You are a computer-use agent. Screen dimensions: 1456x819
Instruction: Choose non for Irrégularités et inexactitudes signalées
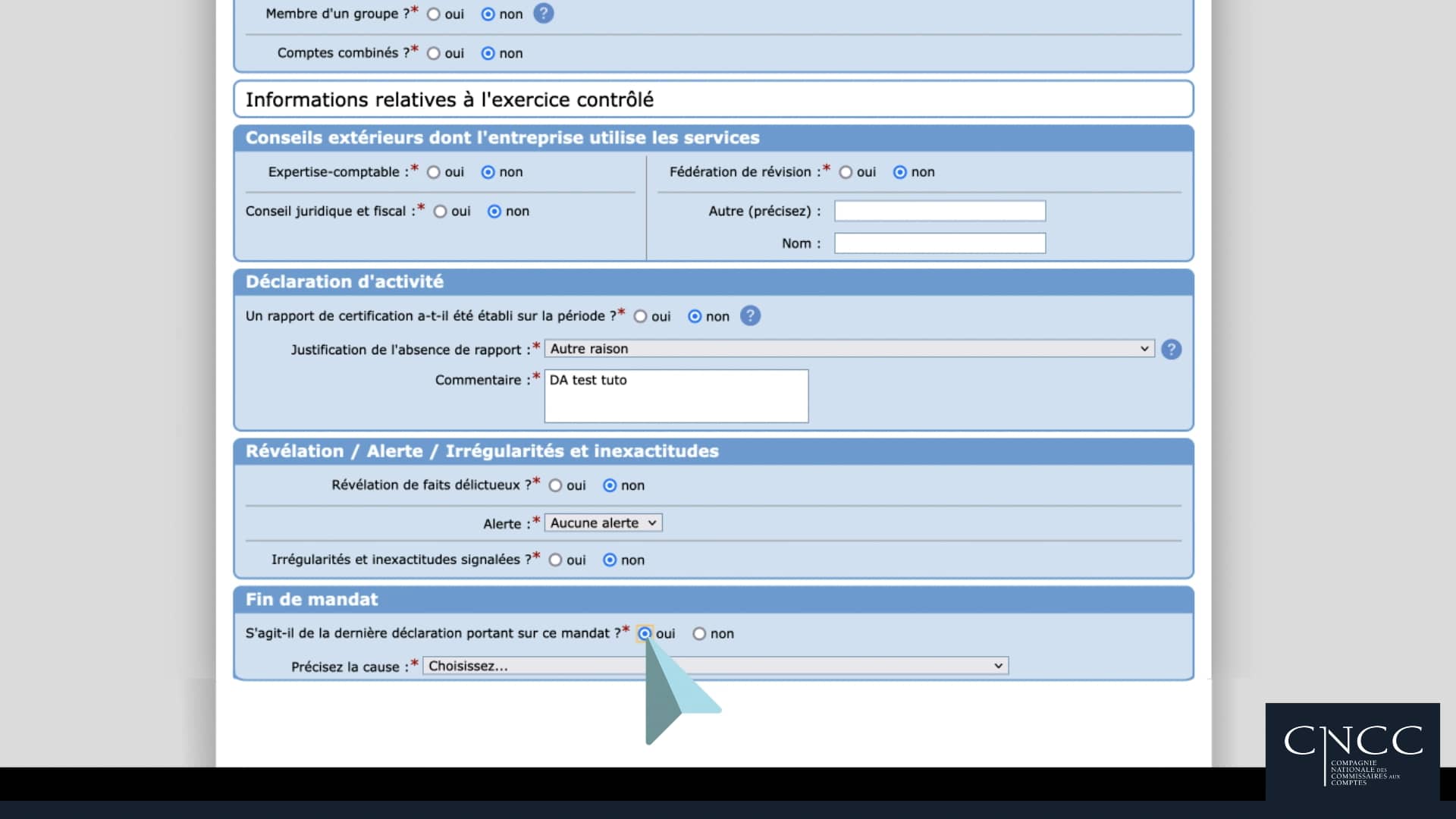point(610,560)
